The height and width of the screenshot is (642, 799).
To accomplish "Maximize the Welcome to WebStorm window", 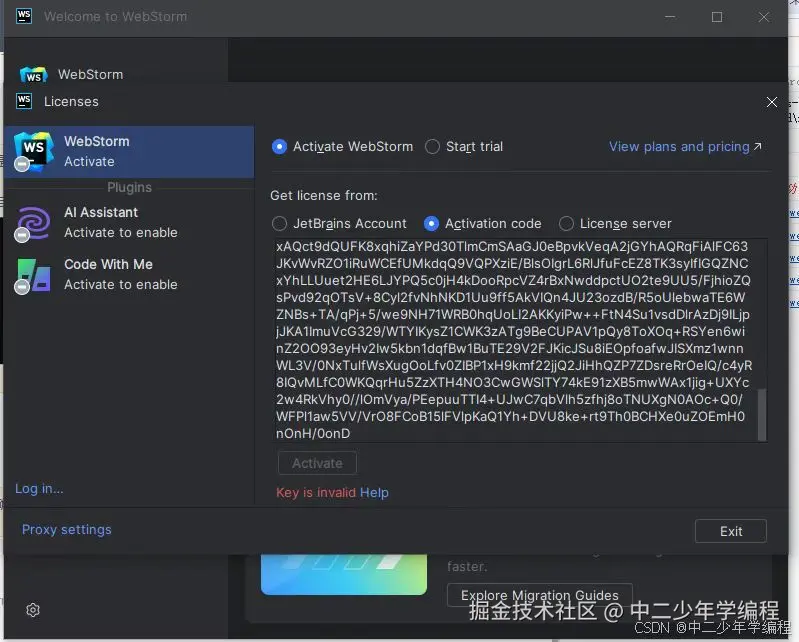I will click(x=717, y=17).
